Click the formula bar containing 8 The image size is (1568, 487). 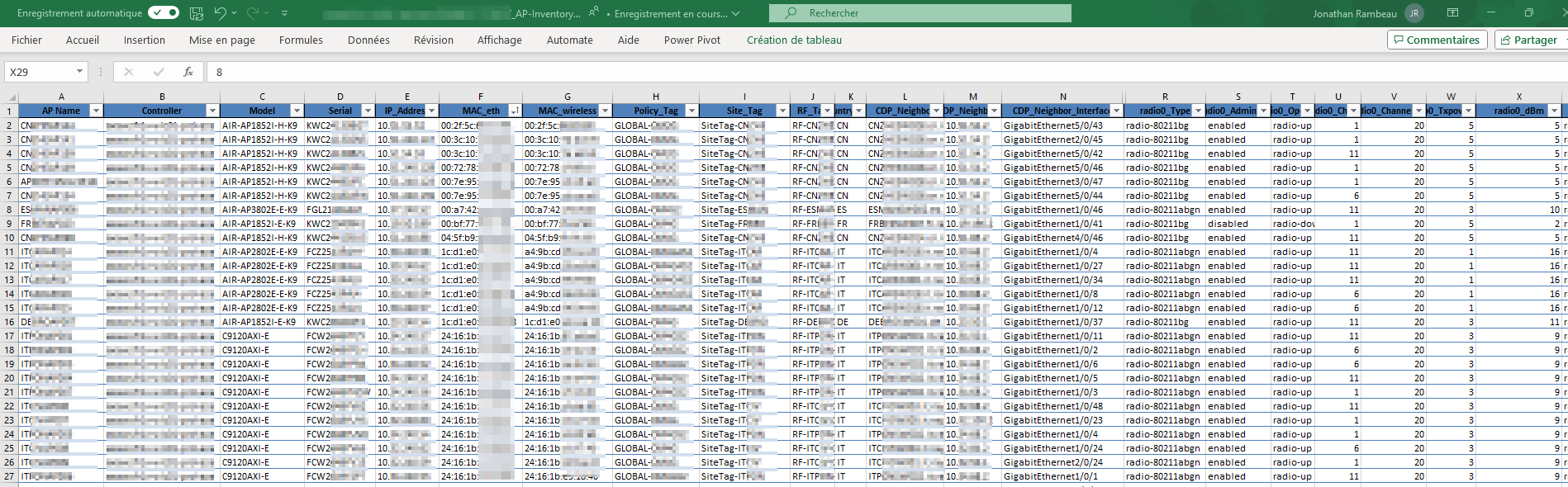(887, 72)
